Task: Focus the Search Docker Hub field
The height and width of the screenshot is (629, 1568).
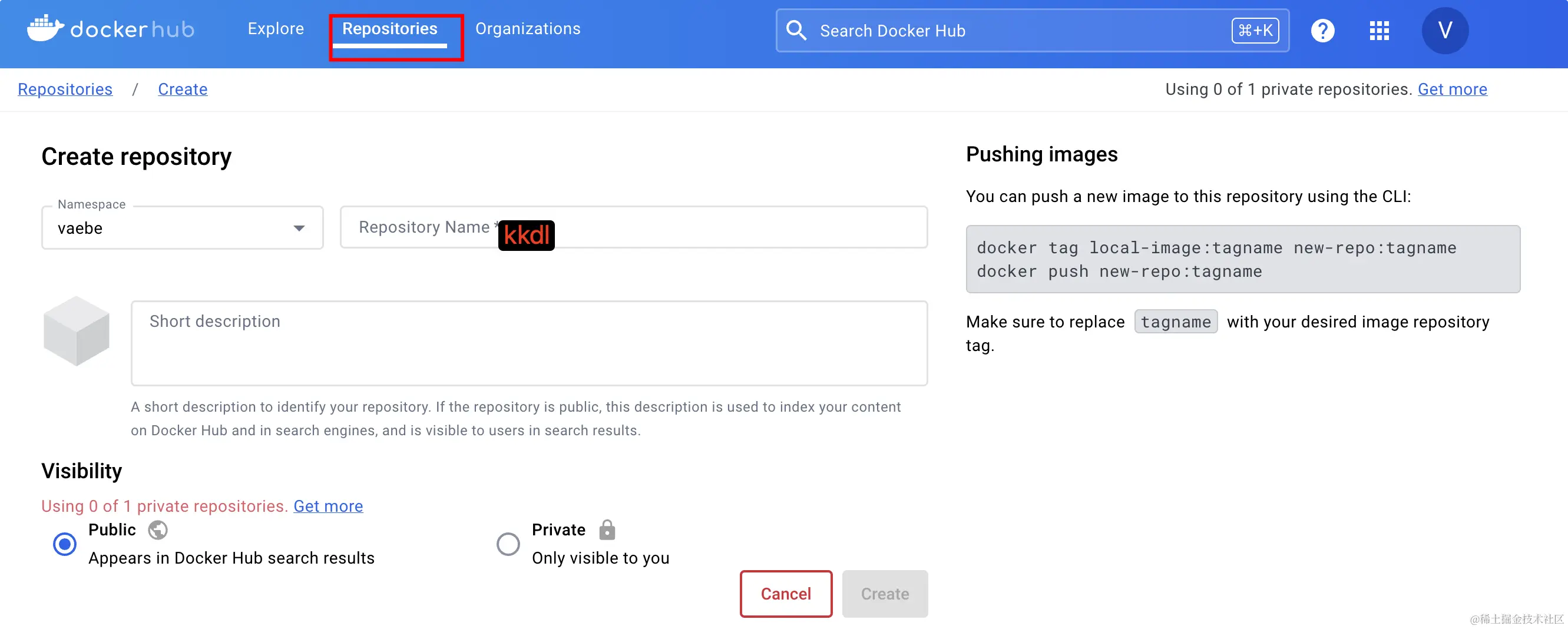Action: [1033, 31]
